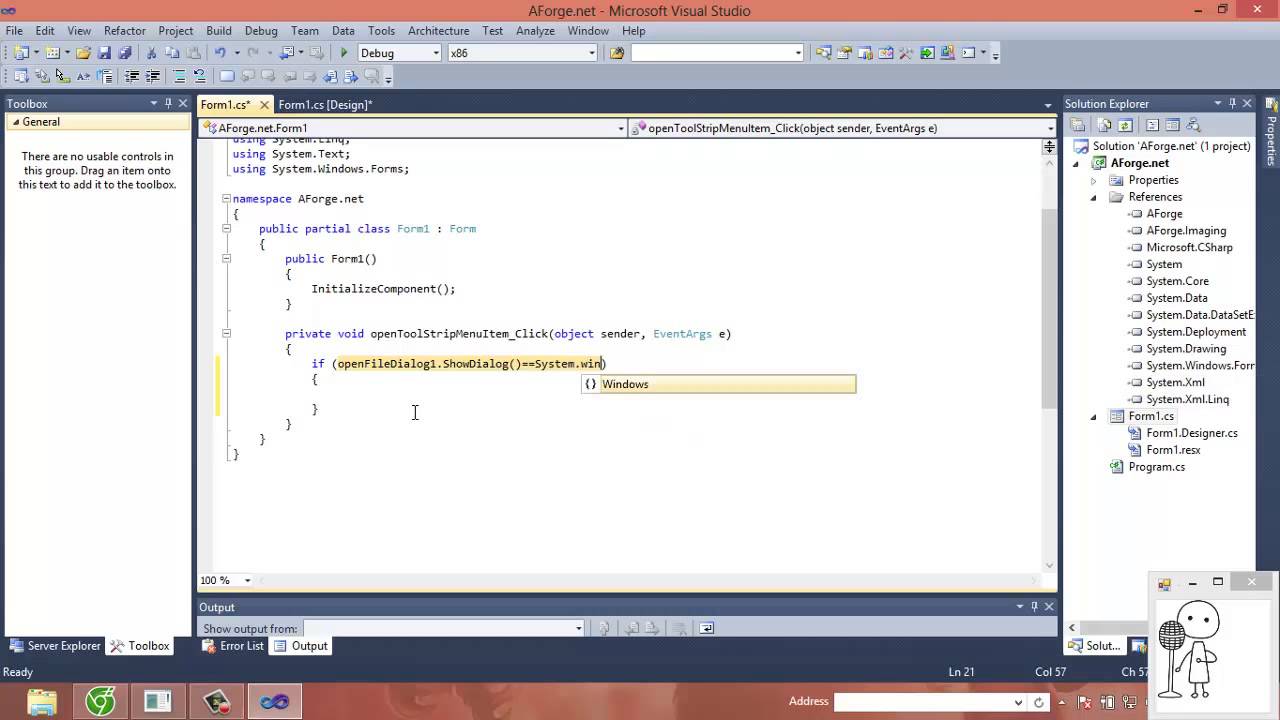Collapse the References node in Solution Explorer
Viewport: 1280px width, 720px height.
[1093, 197]
